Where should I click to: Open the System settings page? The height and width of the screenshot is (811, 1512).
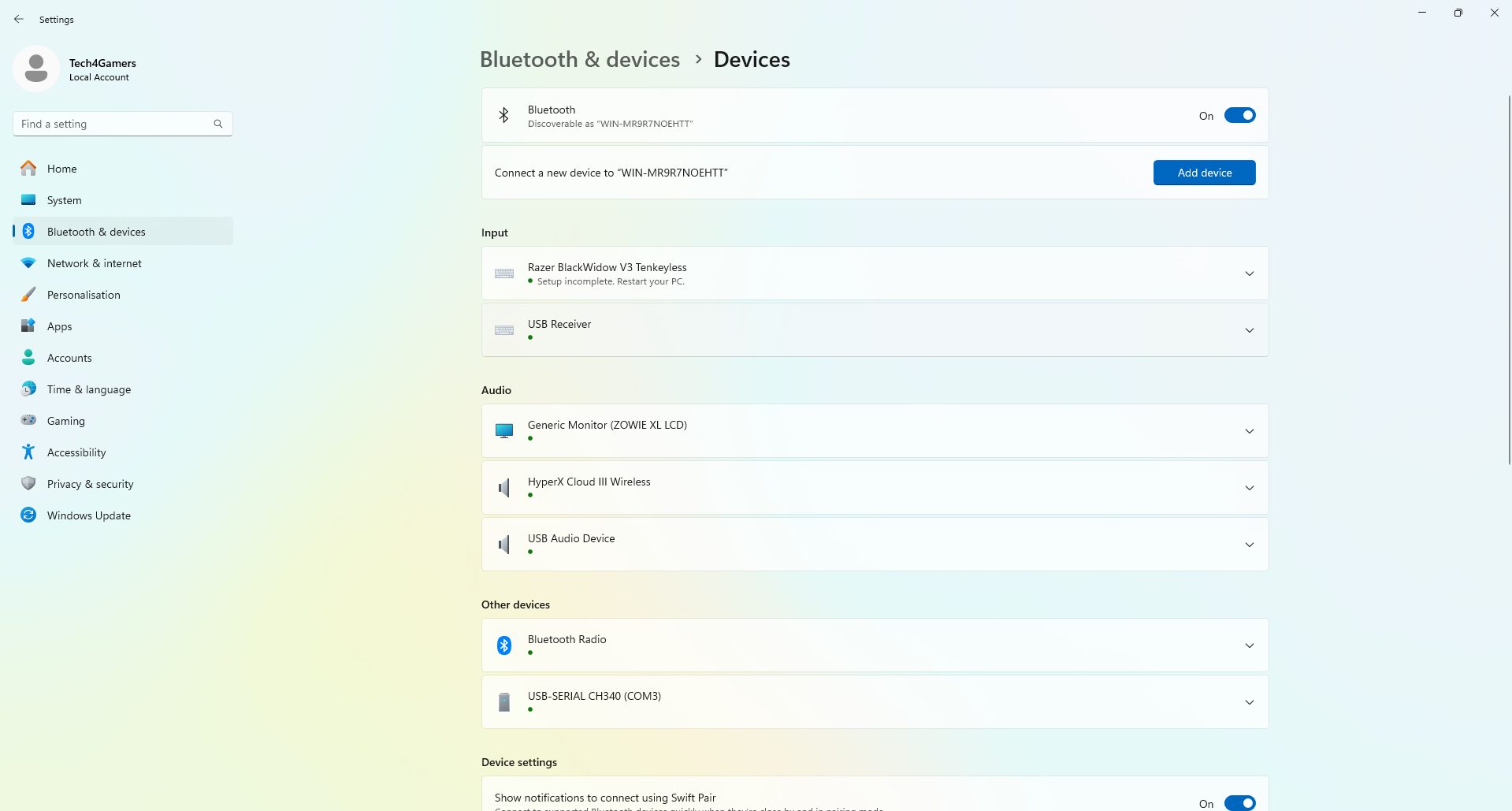tap(64, 199)
